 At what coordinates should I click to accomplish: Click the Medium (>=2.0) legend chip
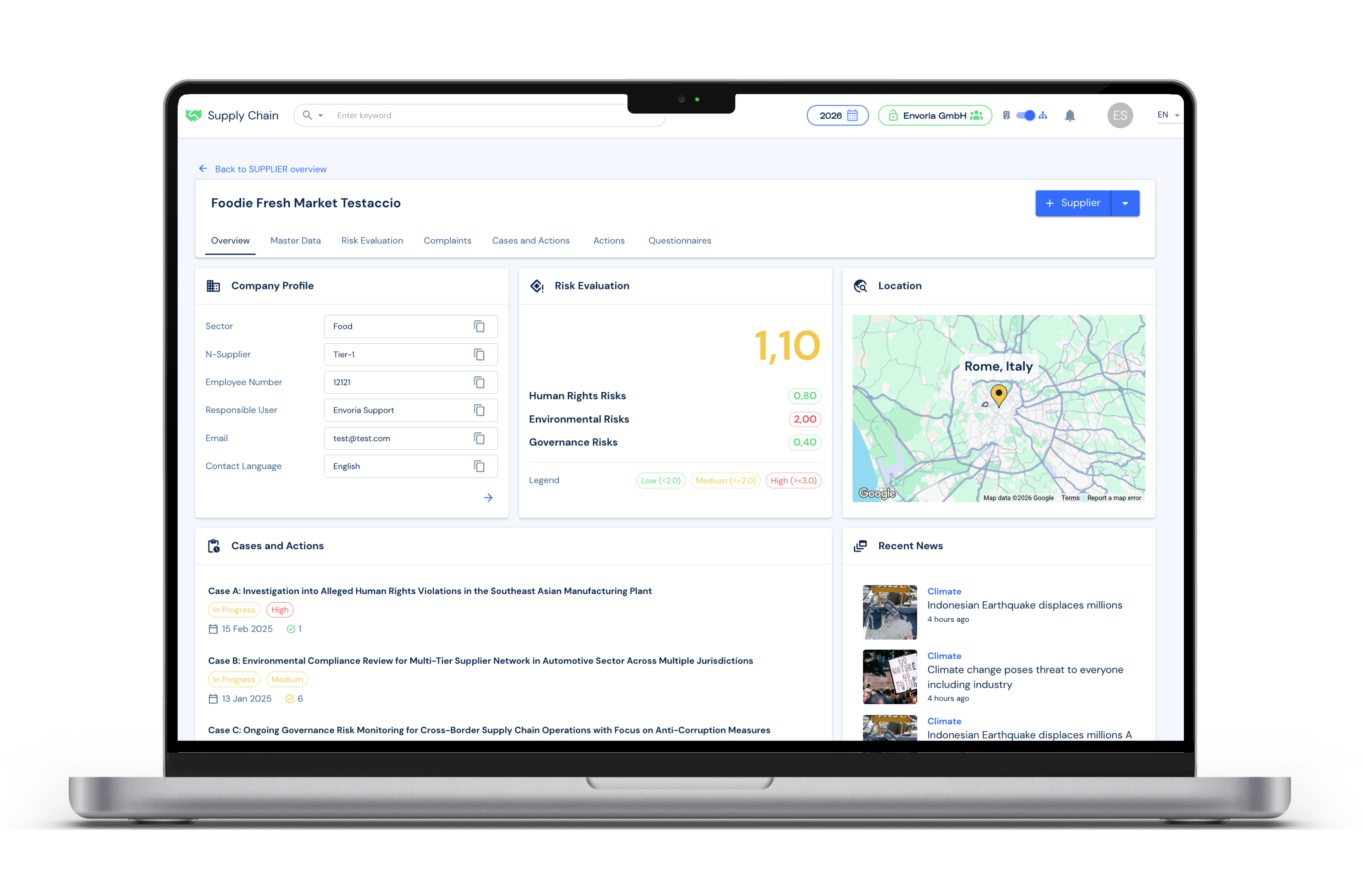725,481
